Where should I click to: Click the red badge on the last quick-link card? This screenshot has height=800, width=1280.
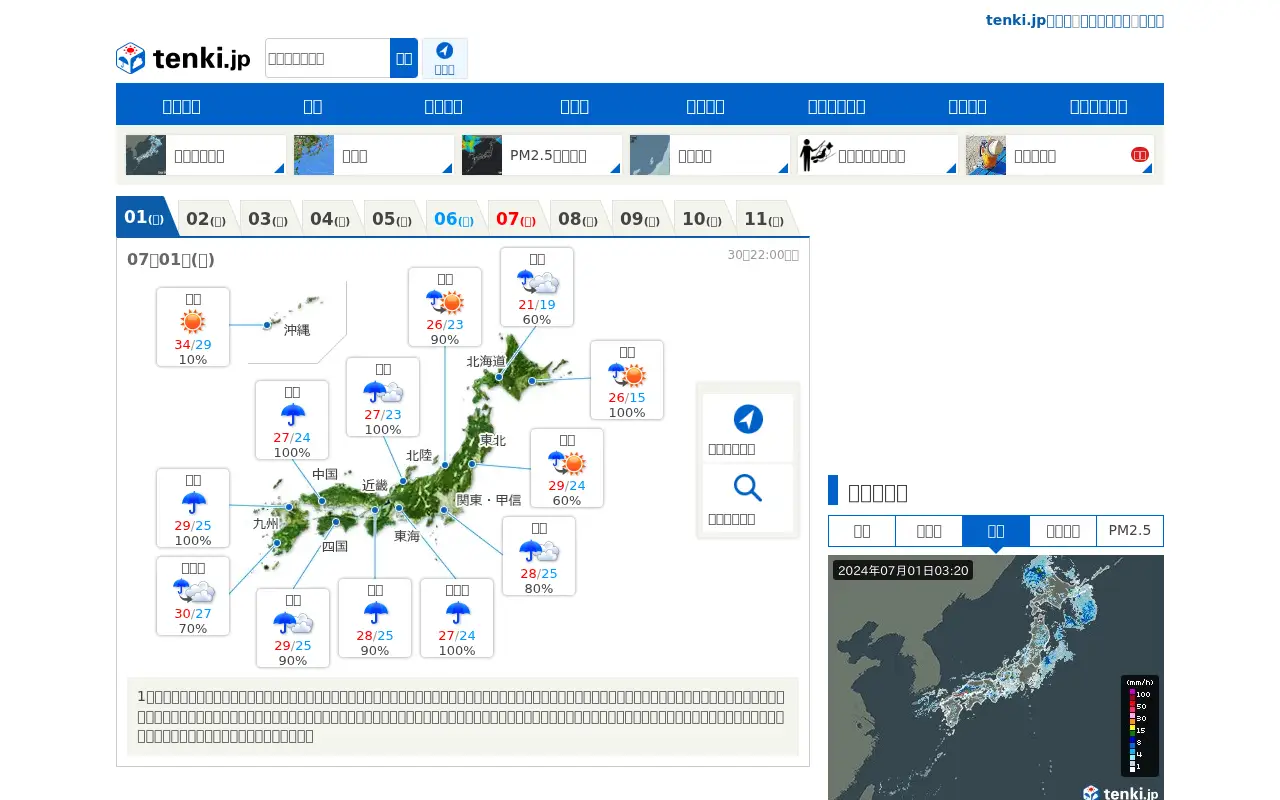tap(1140, 154)
